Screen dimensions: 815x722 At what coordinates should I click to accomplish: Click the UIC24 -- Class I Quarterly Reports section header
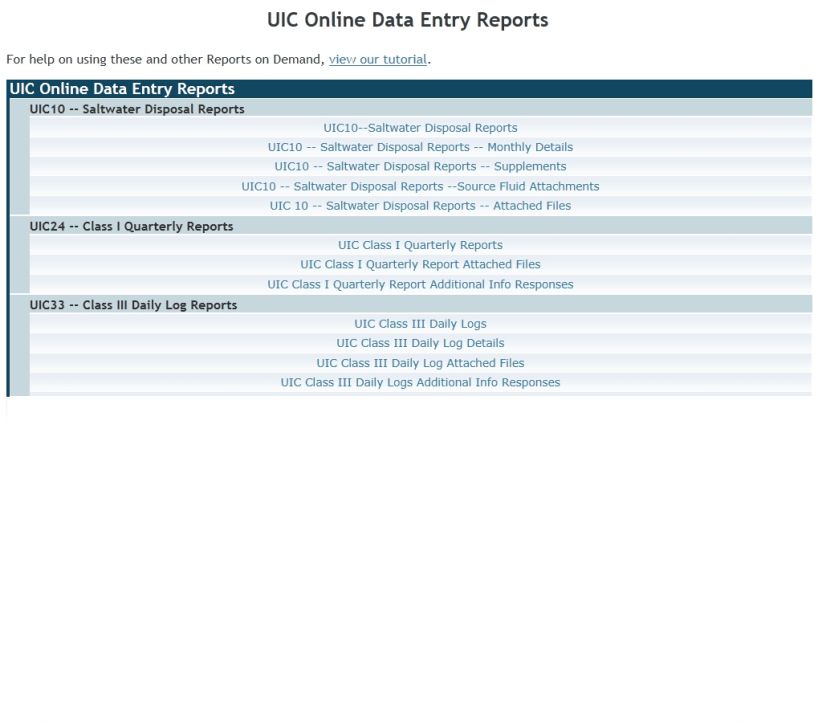[131, 226]
